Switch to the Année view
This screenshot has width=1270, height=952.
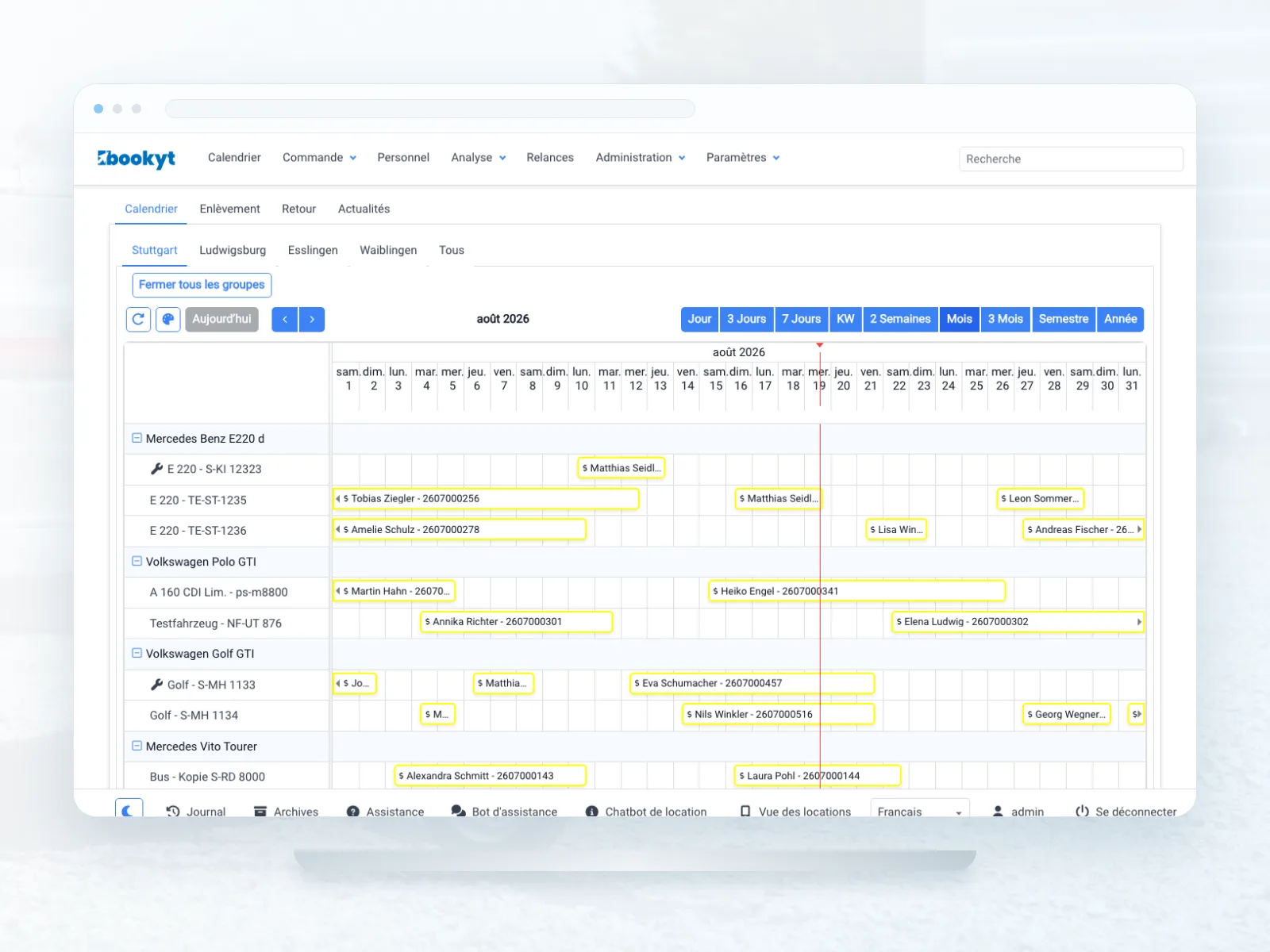point(1120,319)
